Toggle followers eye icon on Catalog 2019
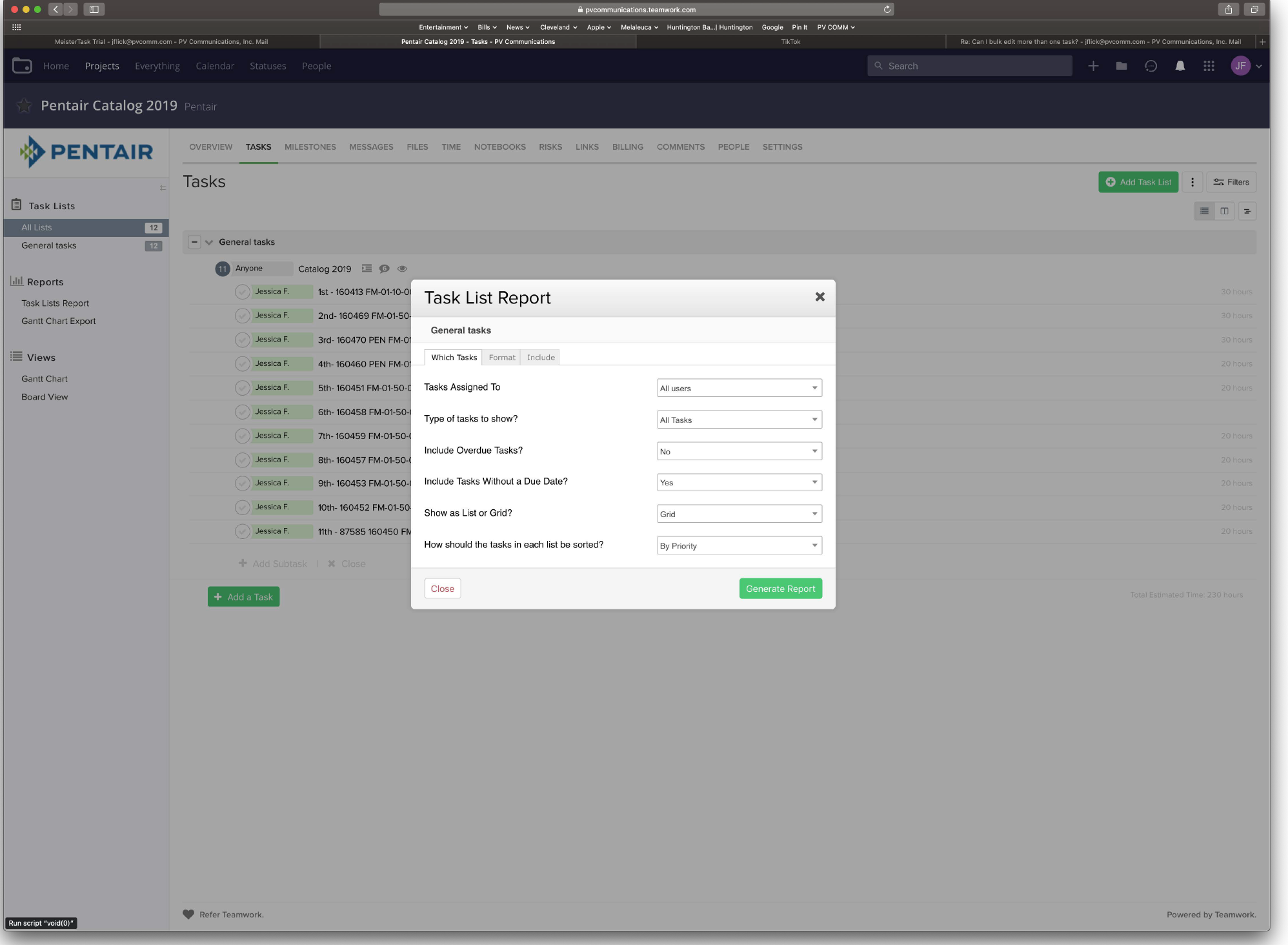The height and width of the screenshot is (945, 1288). 402,269
